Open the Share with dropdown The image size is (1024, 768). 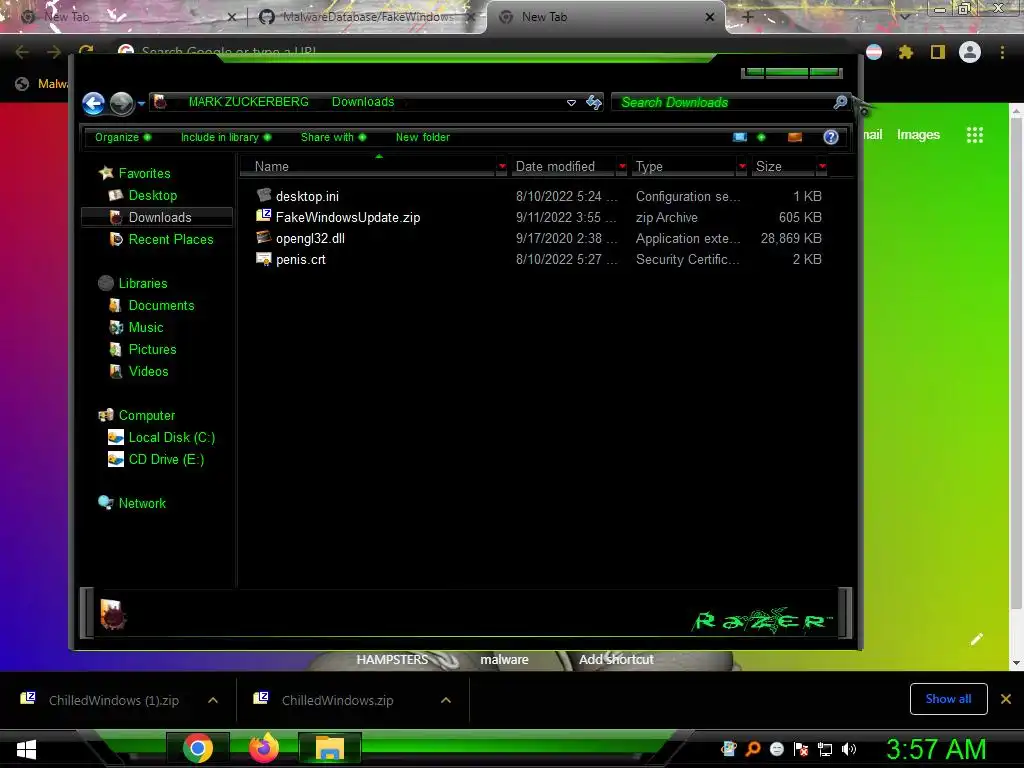[333, 137]
